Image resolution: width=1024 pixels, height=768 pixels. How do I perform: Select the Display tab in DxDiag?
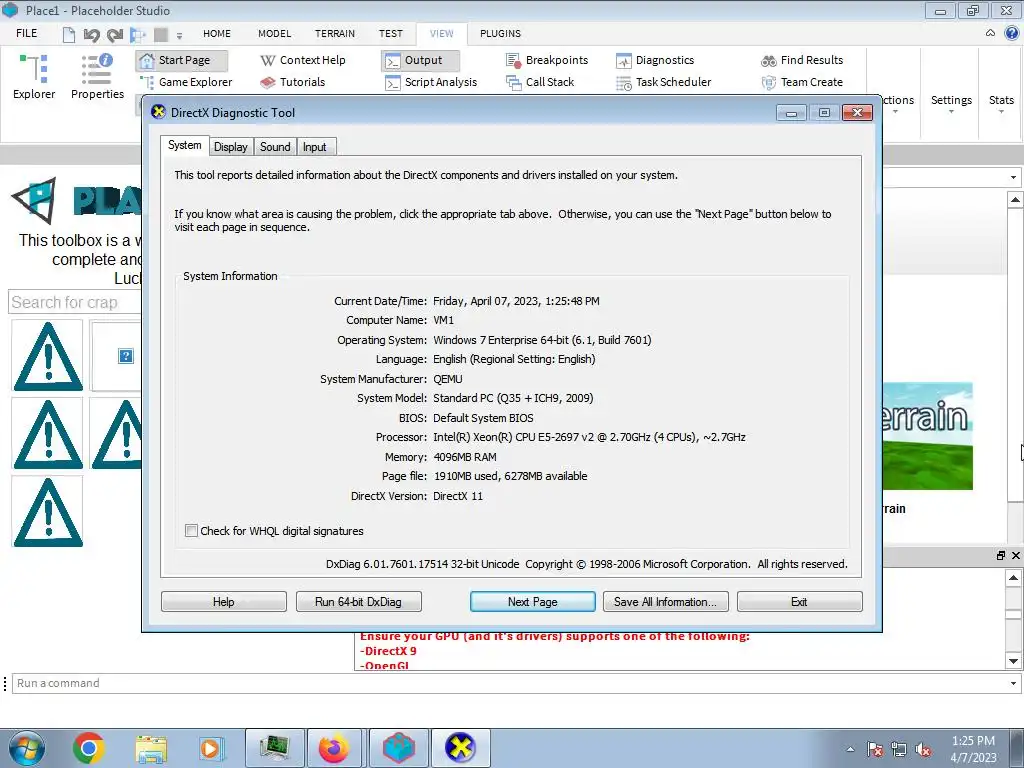coord(231,147)
